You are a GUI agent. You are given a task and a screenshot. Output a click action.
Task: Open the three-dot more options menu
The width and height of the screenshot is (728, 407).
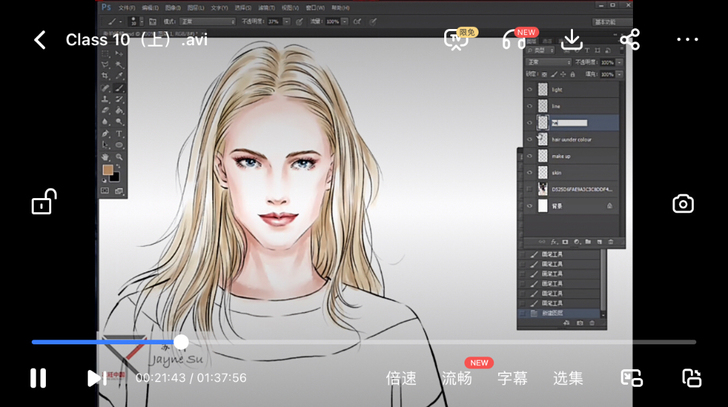point(687,40)
